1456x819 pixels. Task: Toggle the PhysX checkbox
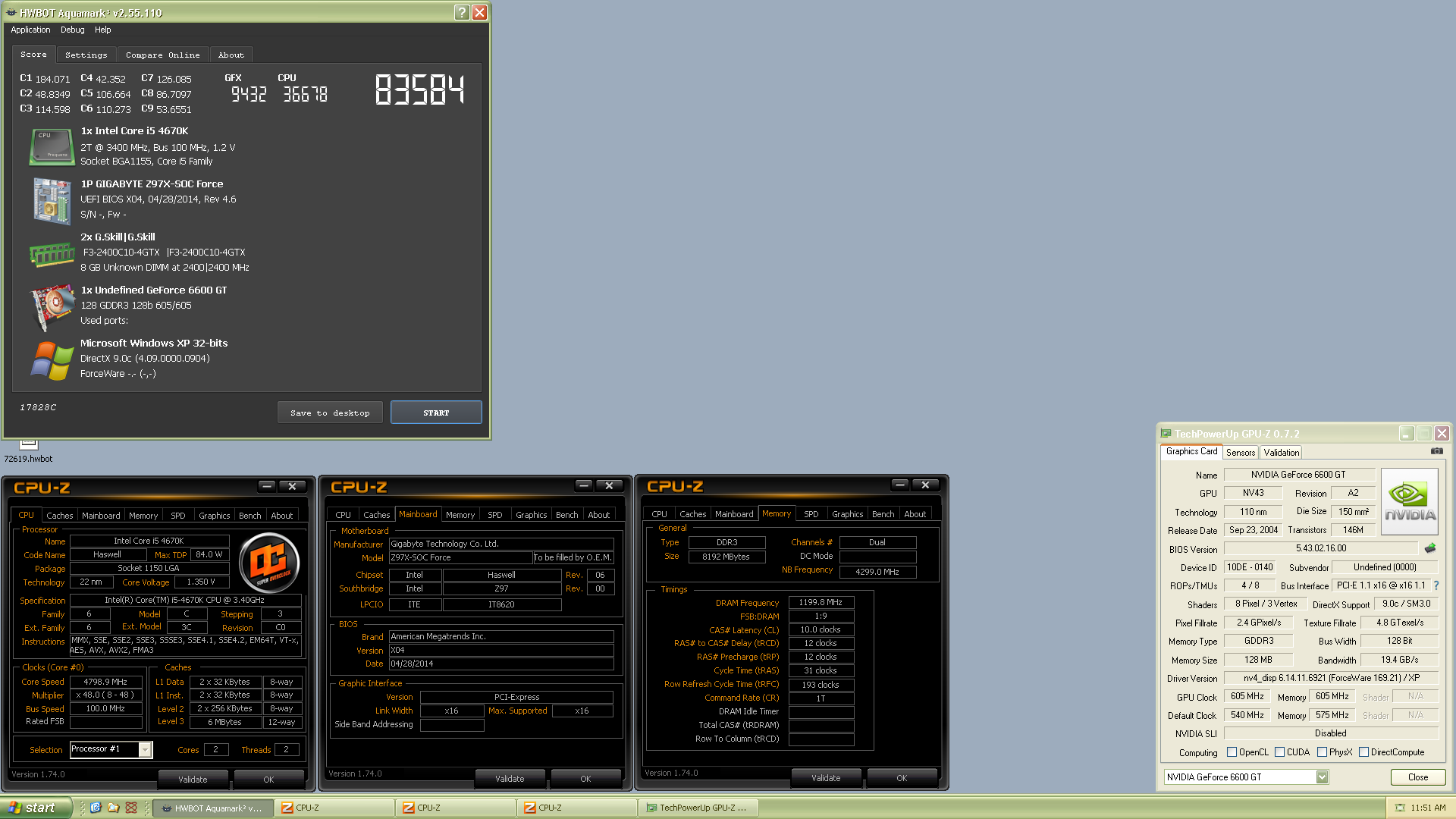[x=1323, y=752]
